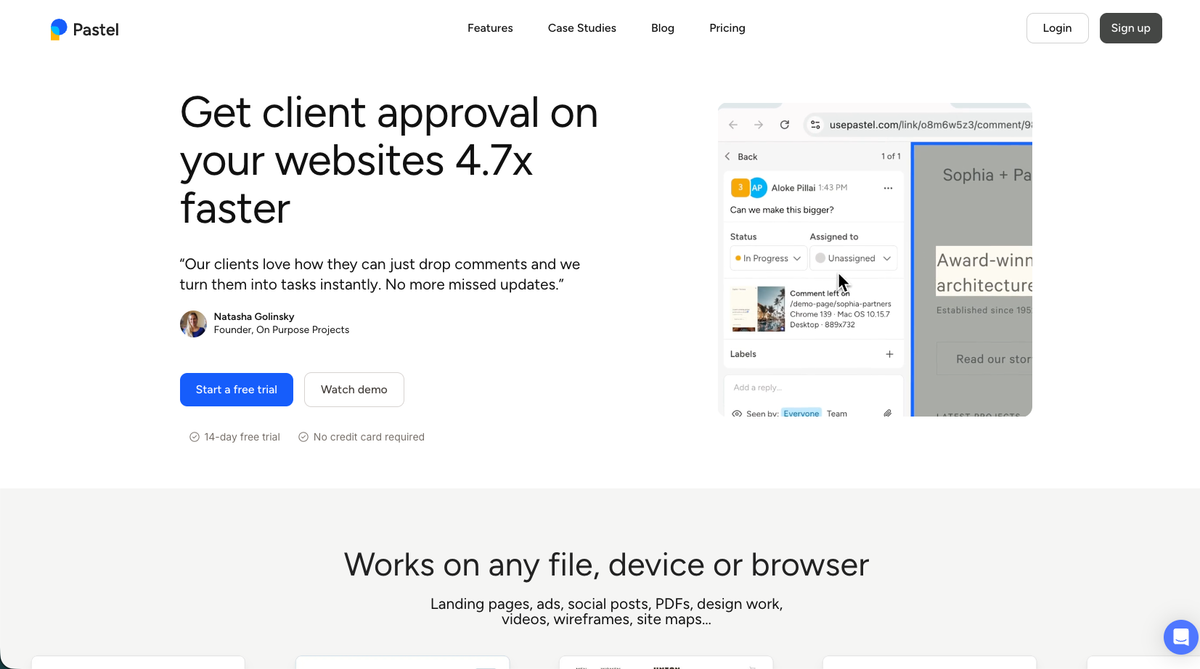Click the reload icon in demo browser
1200x669 pixels.
[785, 125]
